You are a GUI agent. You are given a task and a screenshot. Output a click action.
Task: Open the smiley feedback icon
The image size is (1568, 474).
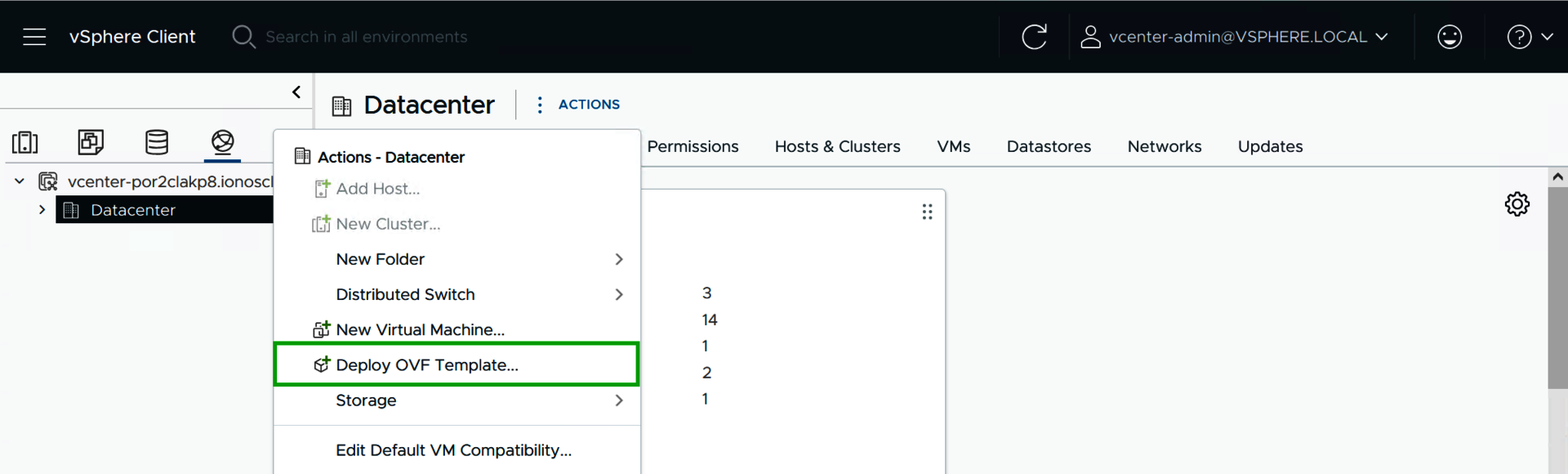(x=1449, y=37)
